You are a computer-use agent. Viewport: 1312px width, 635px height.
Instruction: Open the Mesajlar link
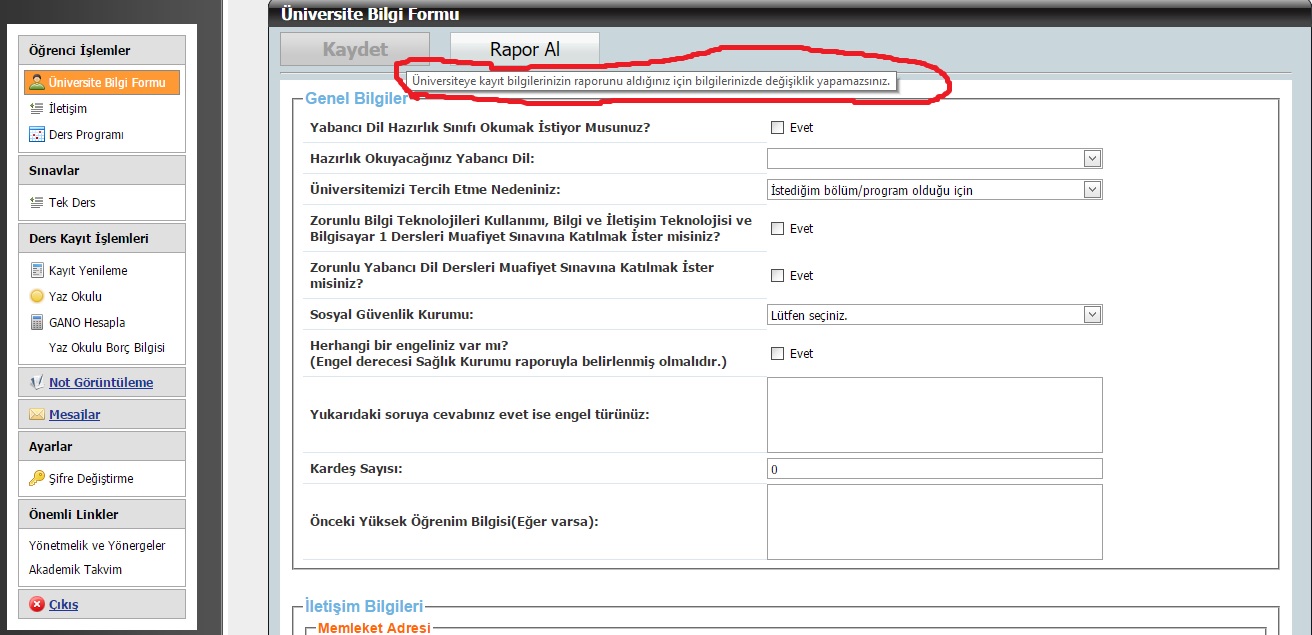[x=74, y=414]
